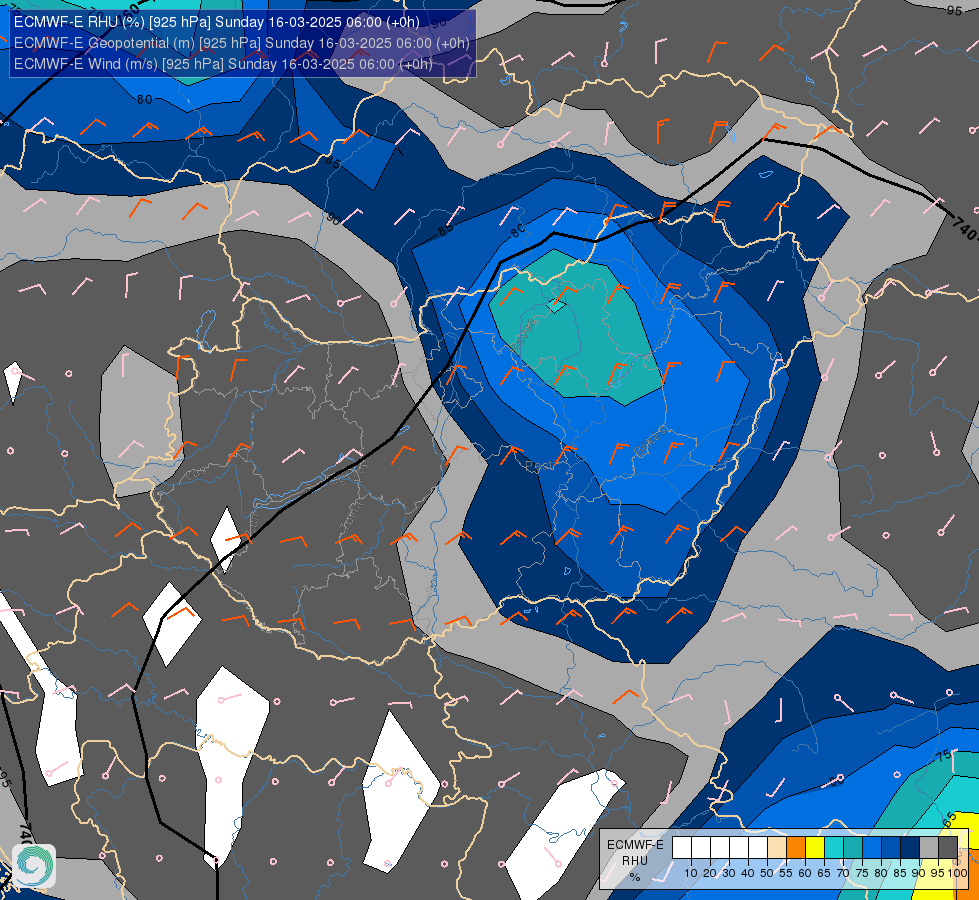The width and height of the screenshot is (979, 900).
Task: Select the ECMWF-E Wind (m/s) layer title
Action: click(x=223, y=64)
